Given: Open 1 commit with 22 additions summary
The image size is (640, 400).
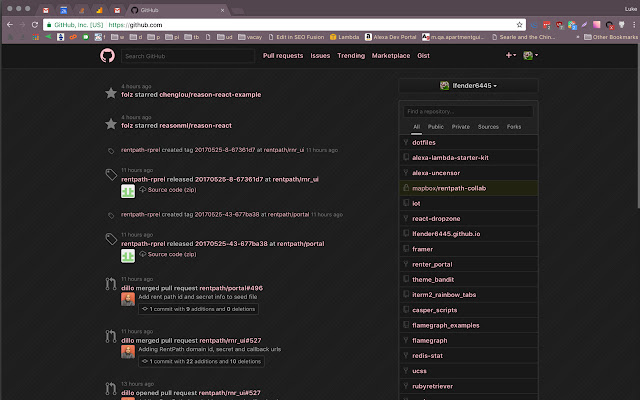Looking at the screenshot, I should 201,361.
